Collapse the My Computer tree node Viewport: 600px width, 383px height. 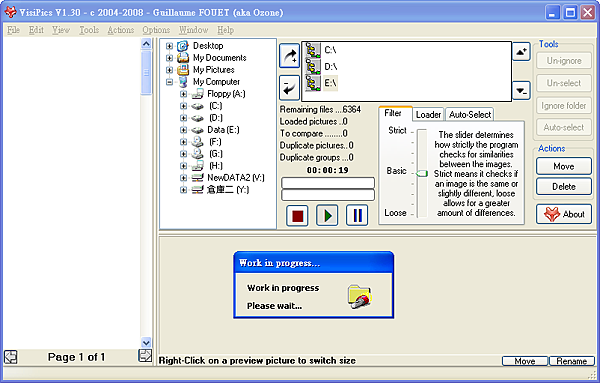[x=169, y=82]
